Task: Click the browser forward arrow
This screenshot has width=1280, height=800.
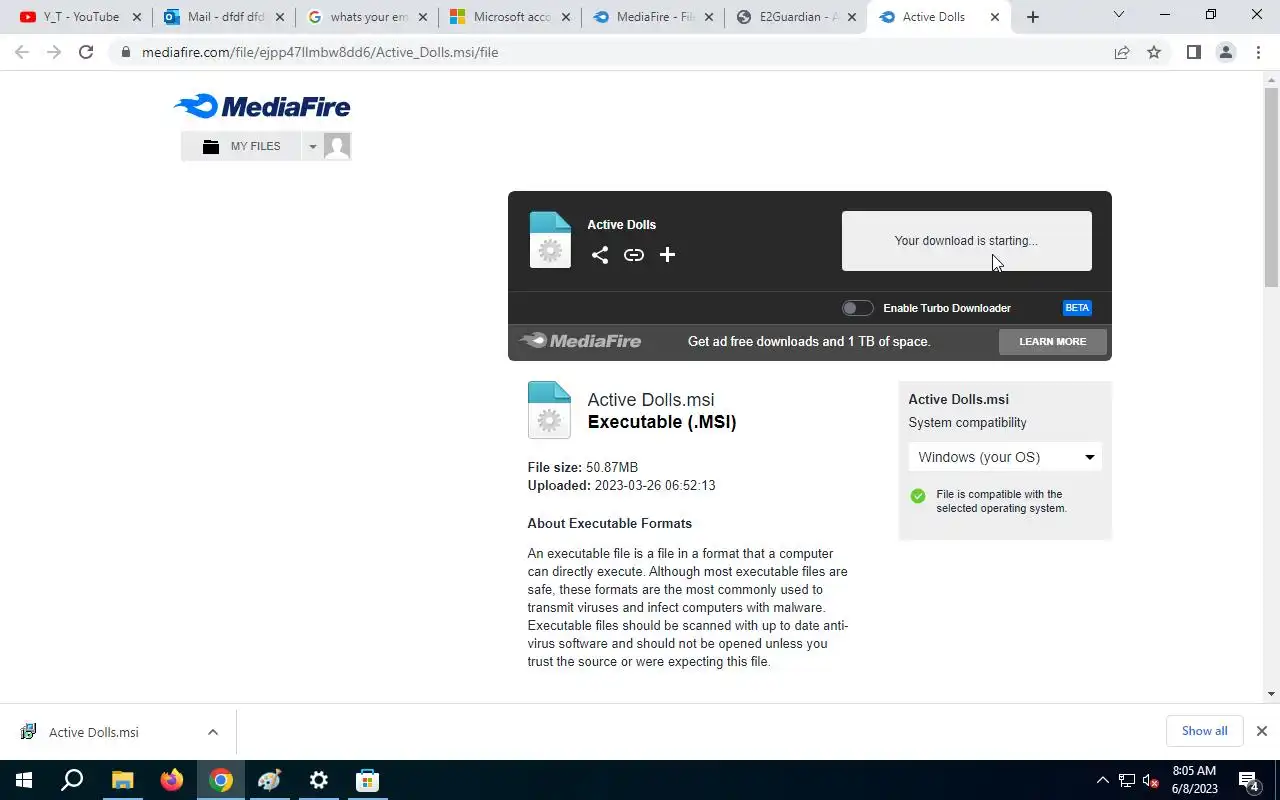Action: 54,52
